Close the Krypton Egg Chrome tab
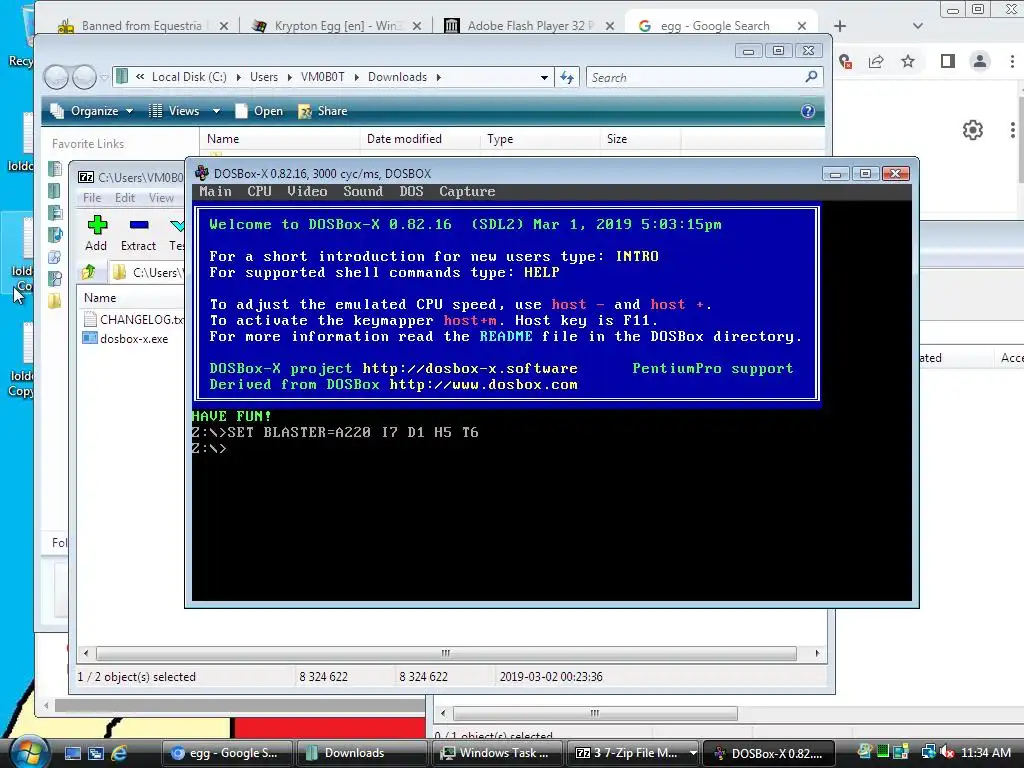Screen dimensions: 1024x768 click(x=417, y=25)
